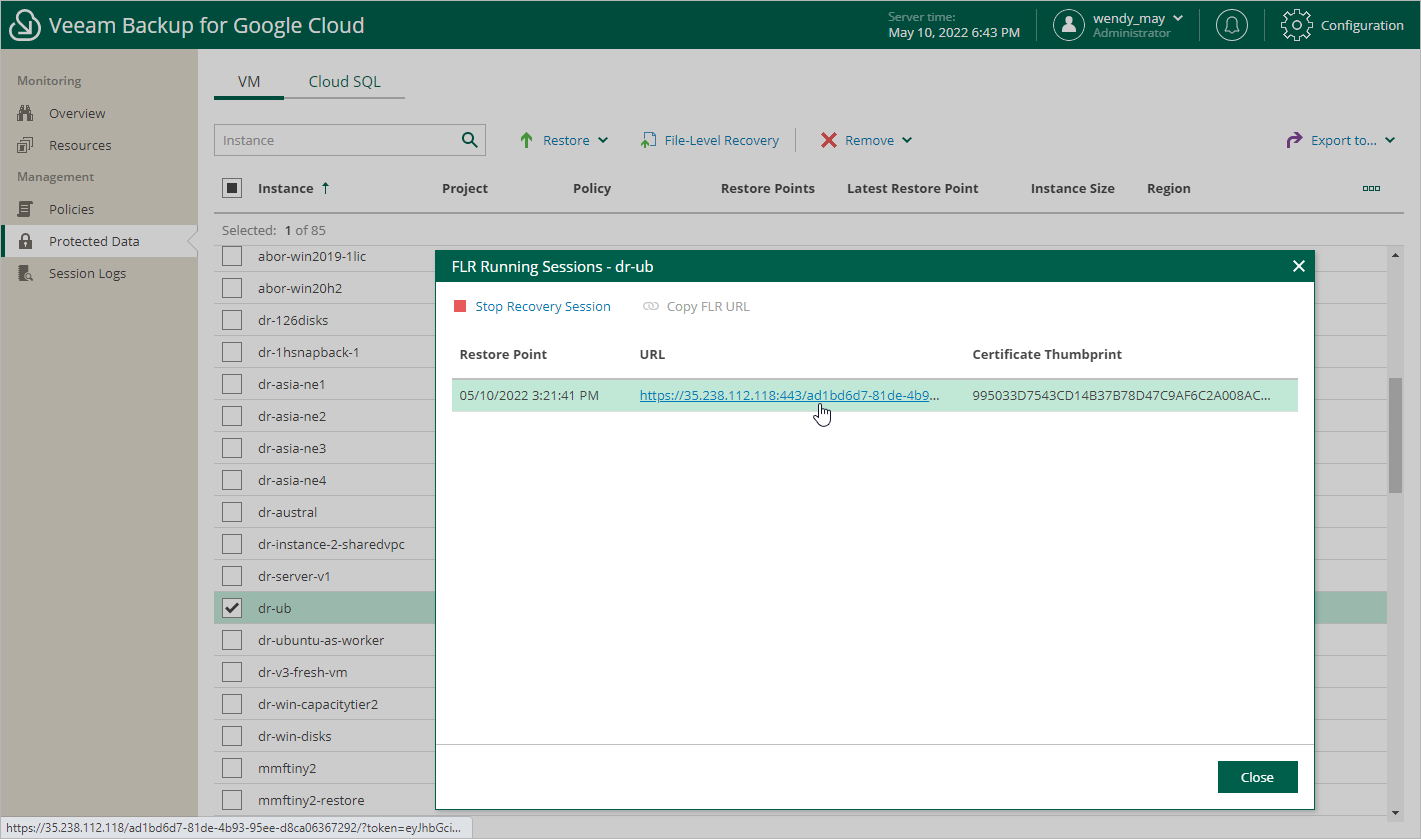Click the purple Export arrow icon
This screenshot has width=1421, height=839.
click(x=1294, y=140)
